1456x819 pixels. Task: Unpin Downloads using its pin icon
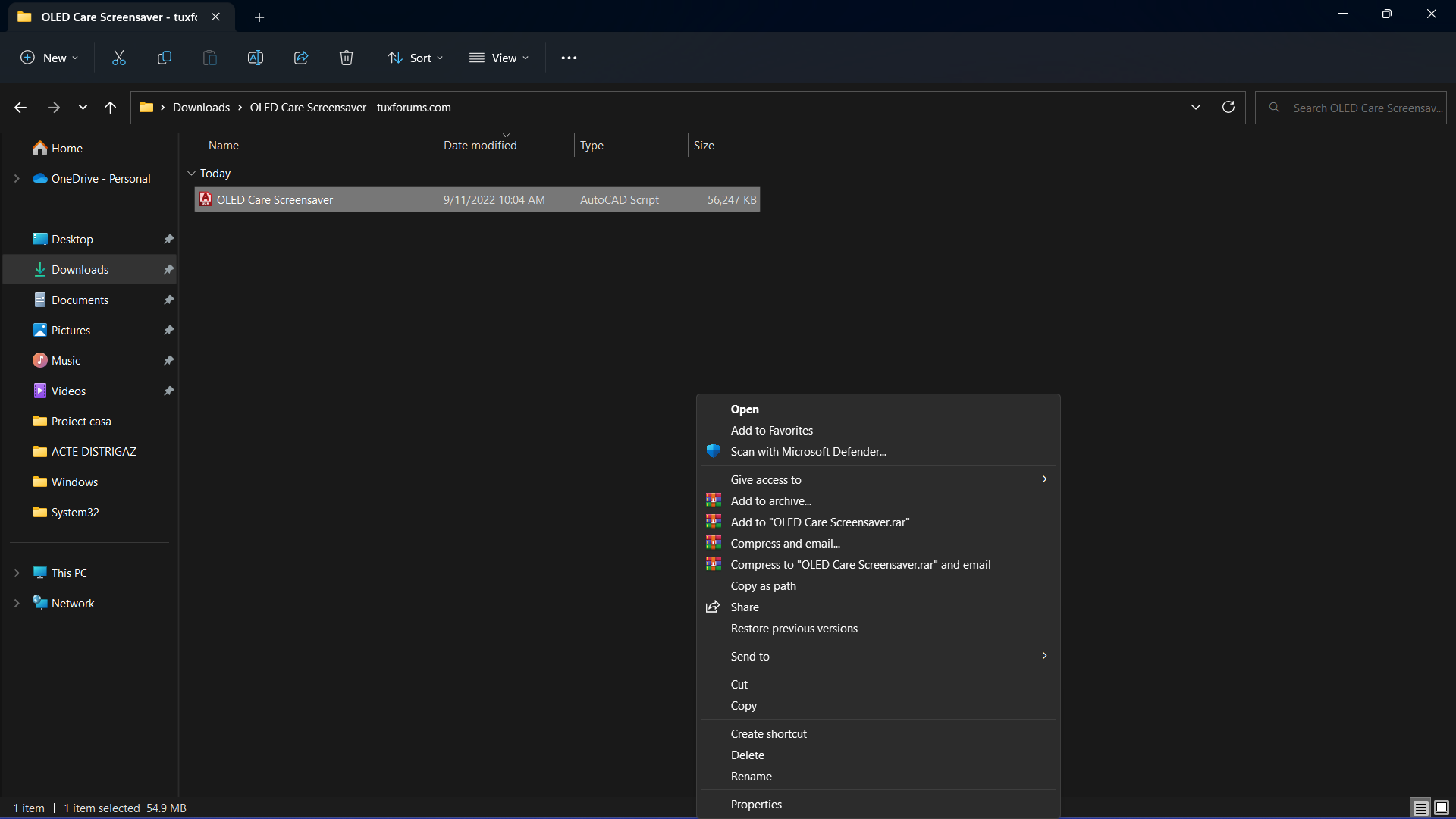coord(169,269)
